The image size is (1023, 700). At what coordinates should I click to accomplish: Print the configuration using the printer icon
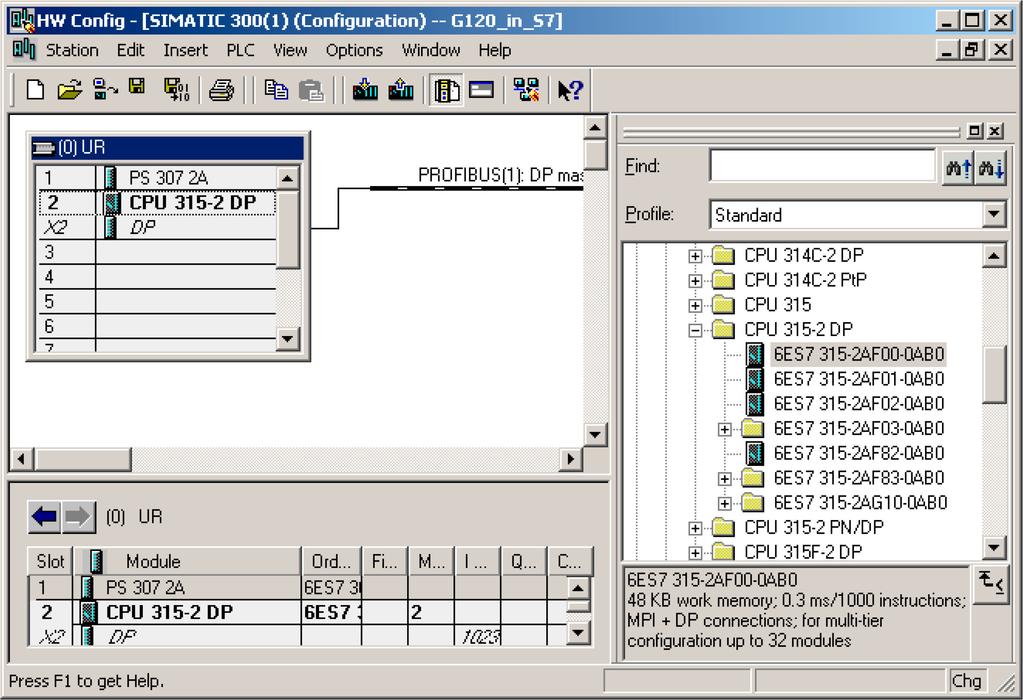tap(222, 89)
